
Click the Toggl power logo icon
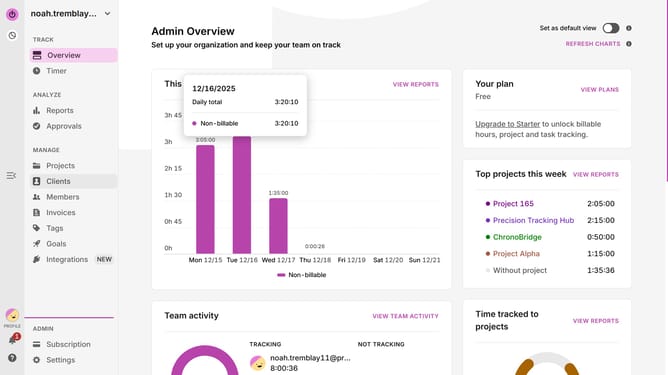click(12, 14)
